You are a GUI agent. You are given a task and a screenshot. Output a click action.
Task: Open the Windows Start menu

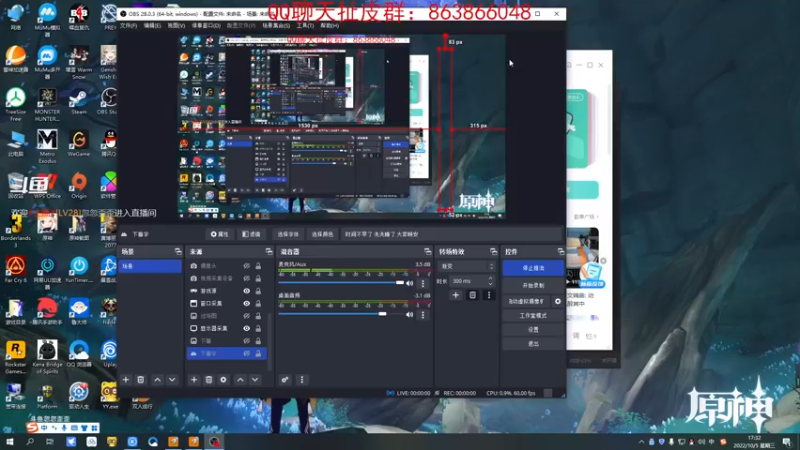point(9,441)
